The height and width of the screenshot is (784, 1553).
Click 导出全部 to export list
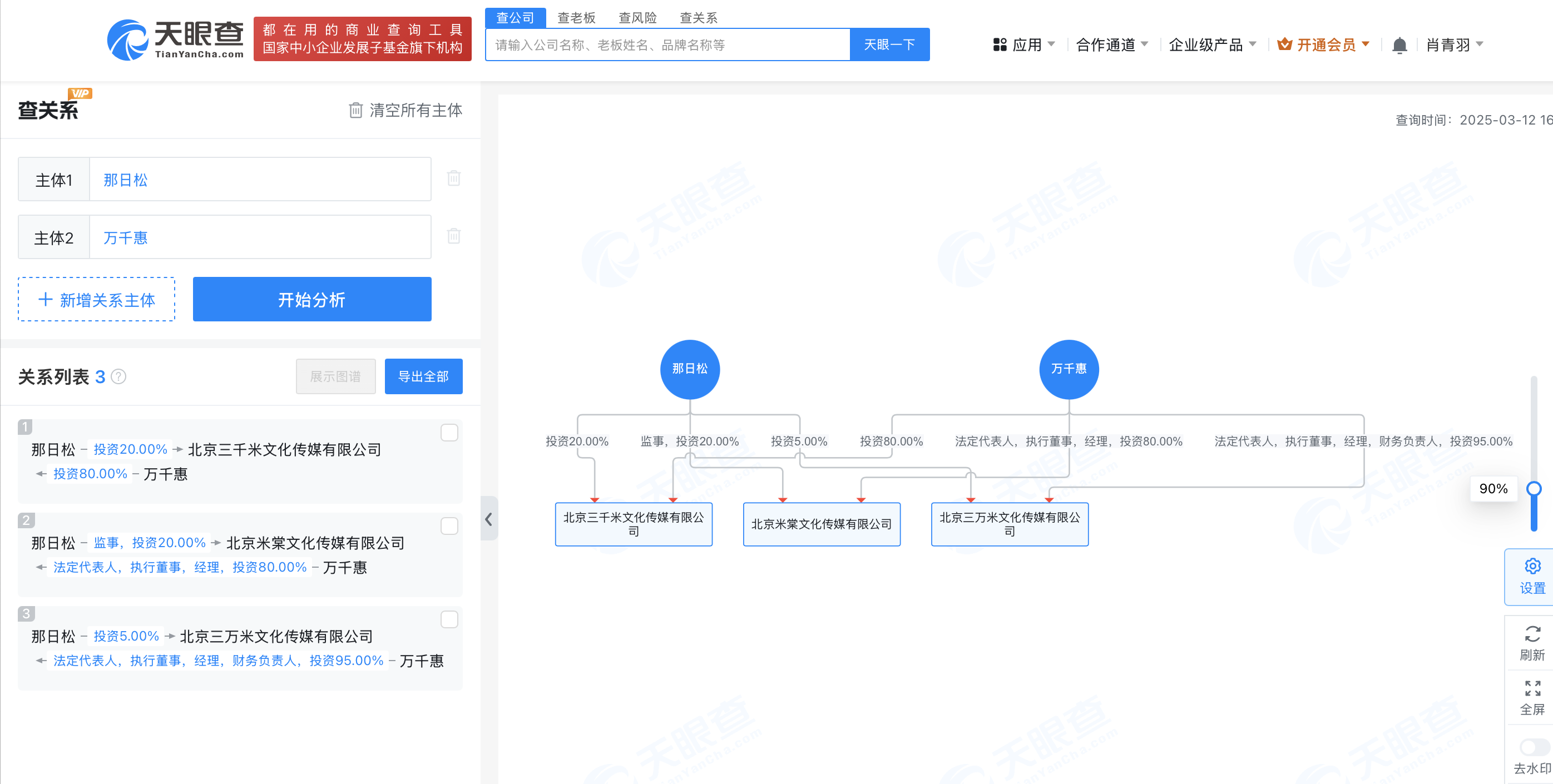click(x=423, y=376)
